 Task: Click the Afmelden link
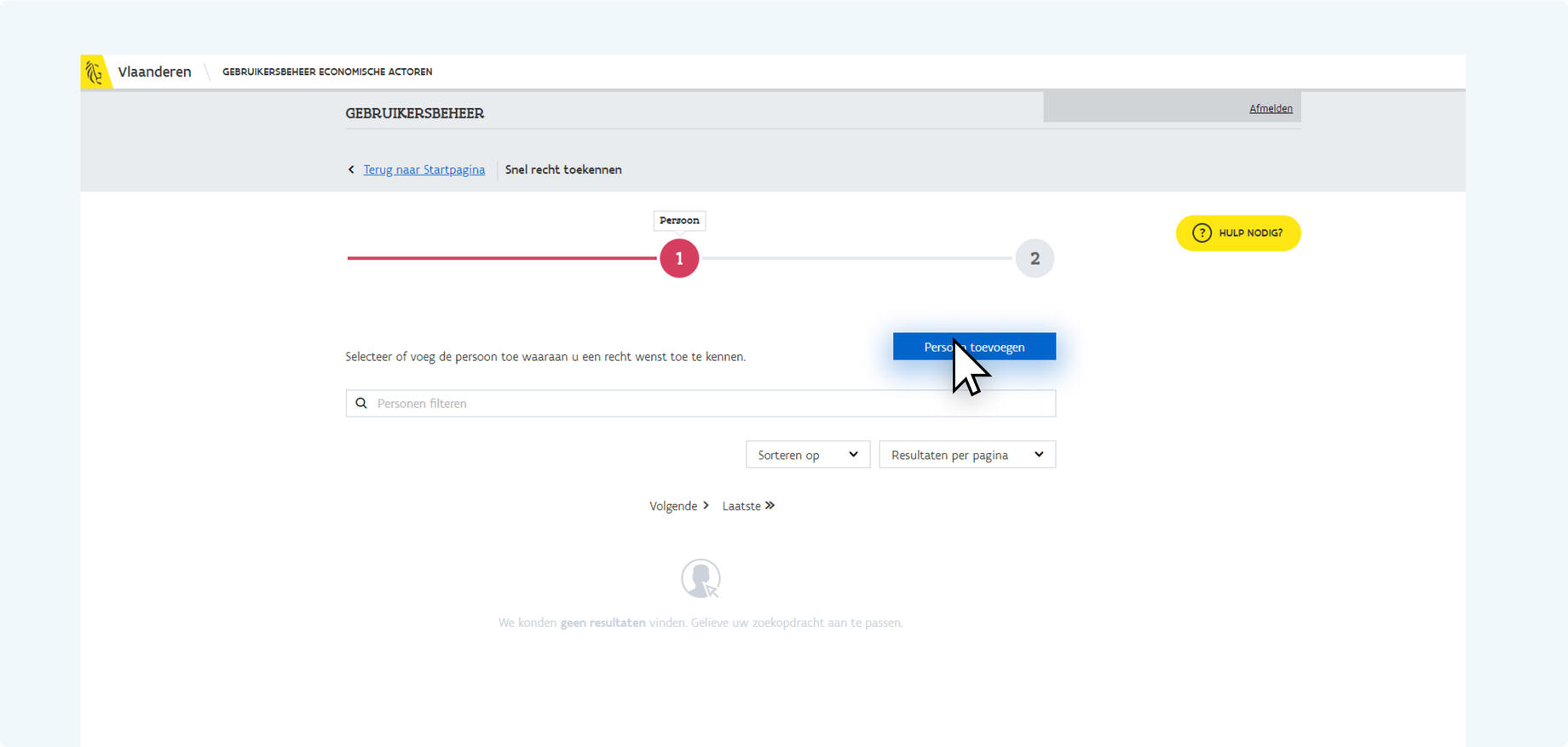pyautogui.click(x=1271, y=108)
